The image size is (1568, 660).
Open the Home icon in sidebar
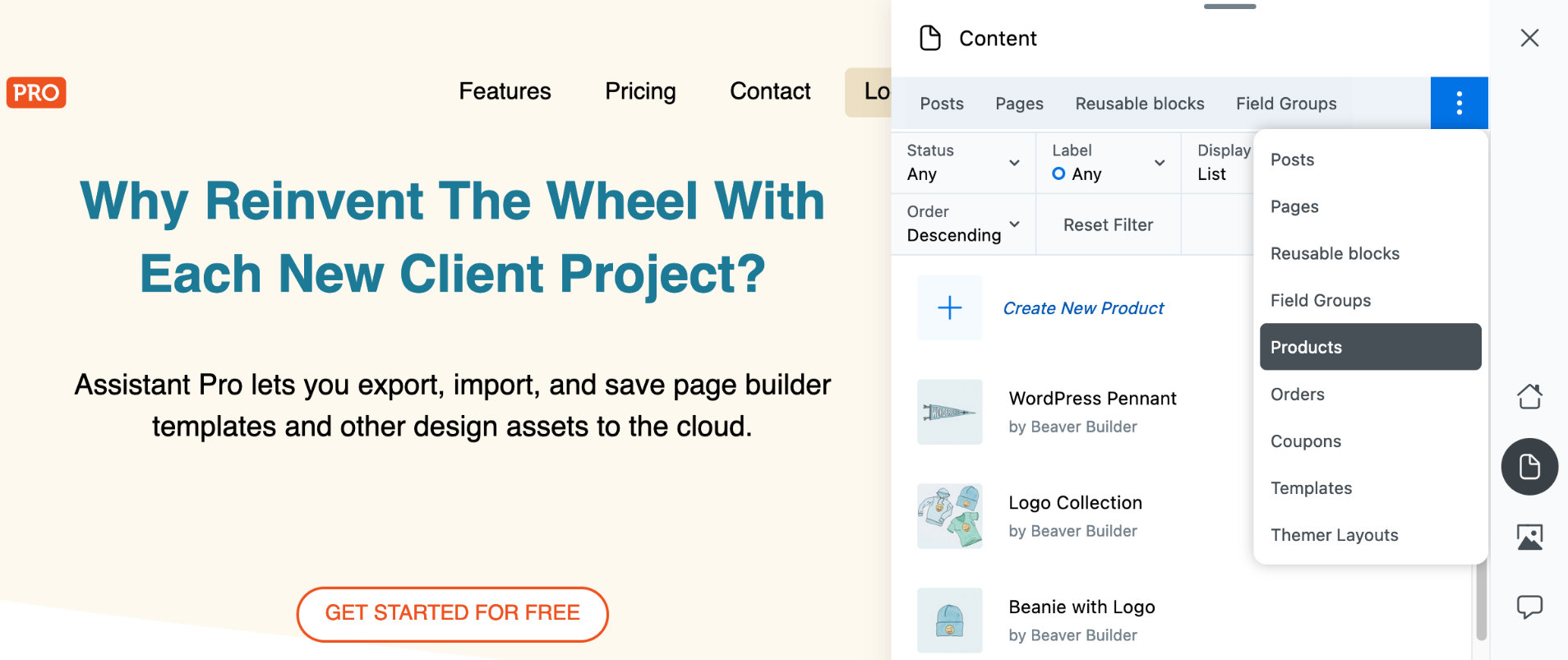point(1529,396)
